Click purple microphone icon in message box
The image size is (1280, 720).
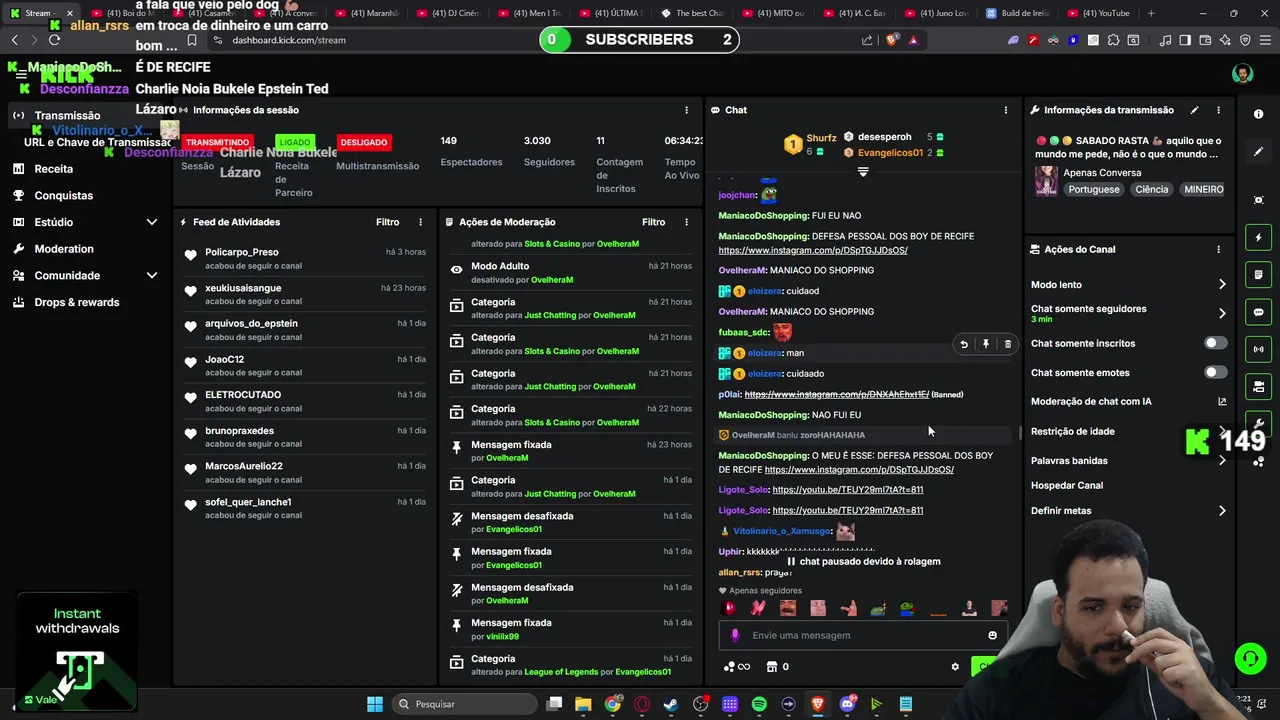(735, 635)
